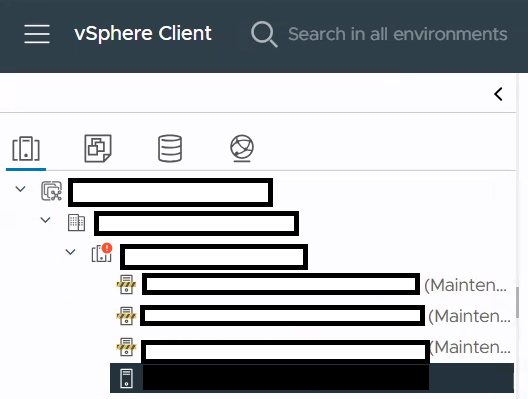Select the third maintenance mode host

coord(314,347)
